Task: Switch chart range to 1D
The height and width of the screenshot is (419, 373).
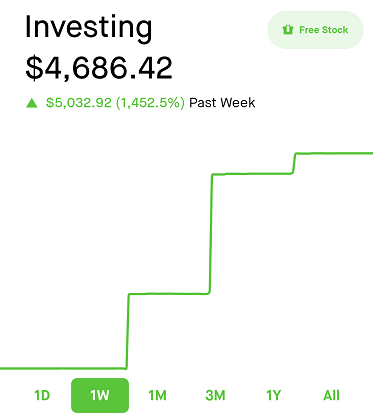Action: (x=42, y=395)
